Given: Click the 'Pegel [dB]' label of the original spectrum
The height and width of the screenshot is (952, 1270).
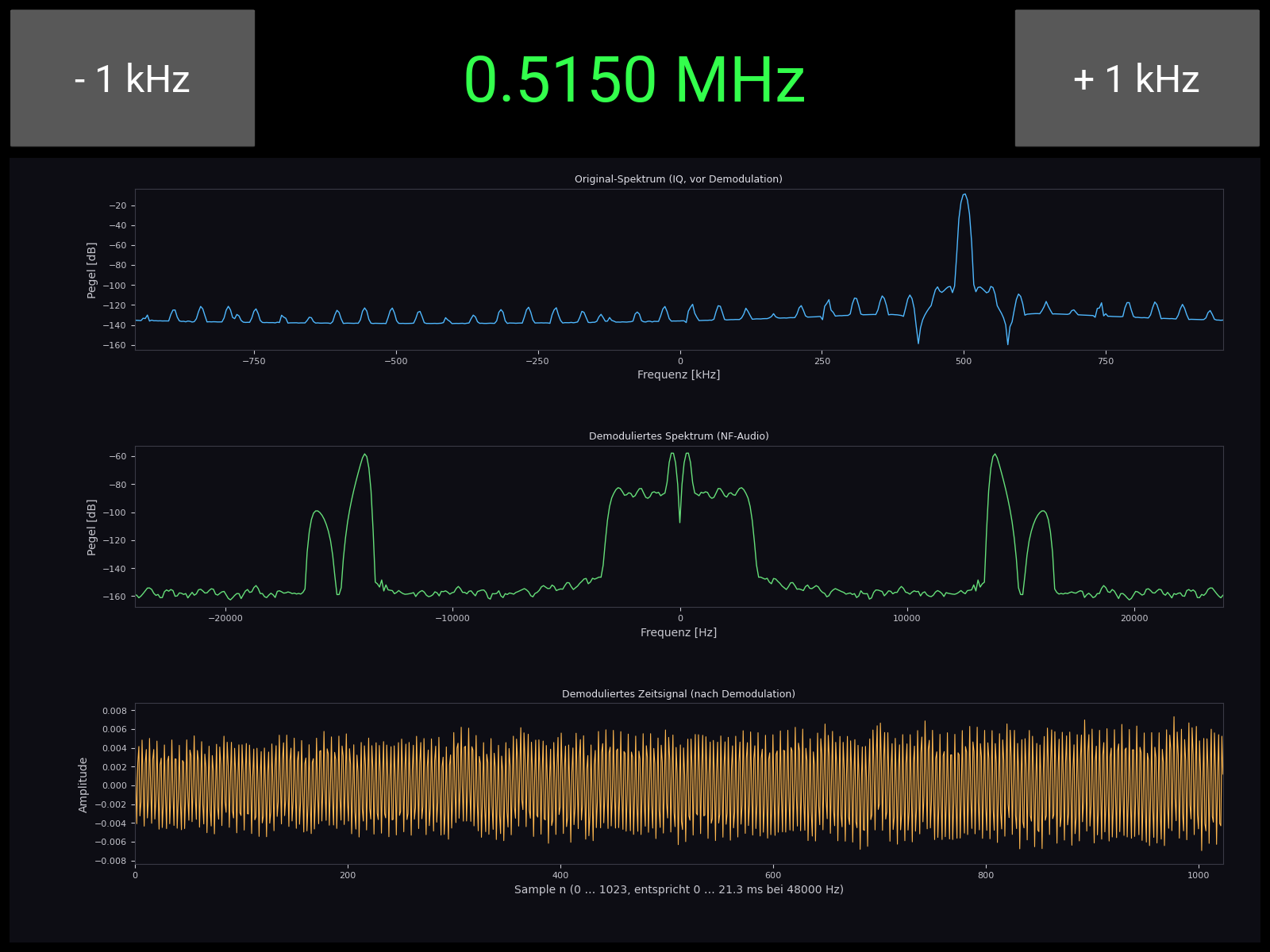Looking at the screenshot, I should click(x=92, y=270).
